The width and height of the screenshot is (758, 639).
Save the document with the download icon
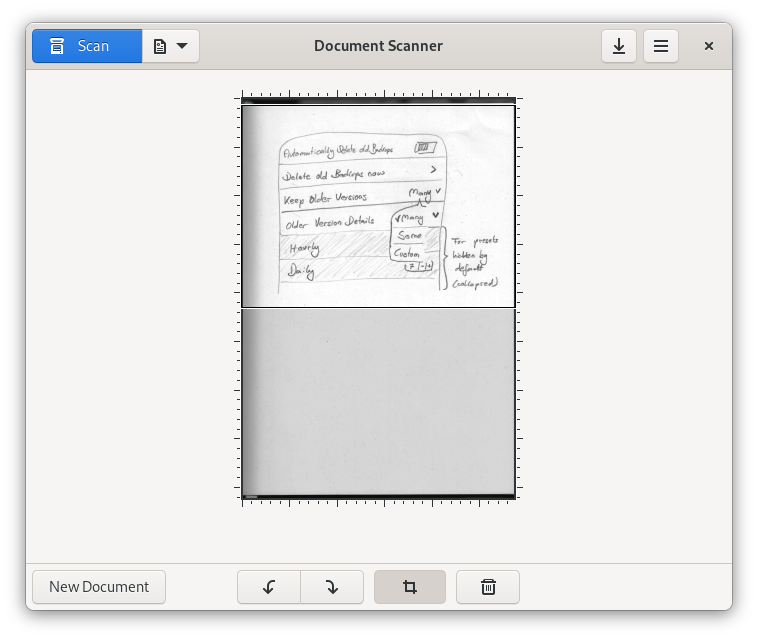coord(619,46)
